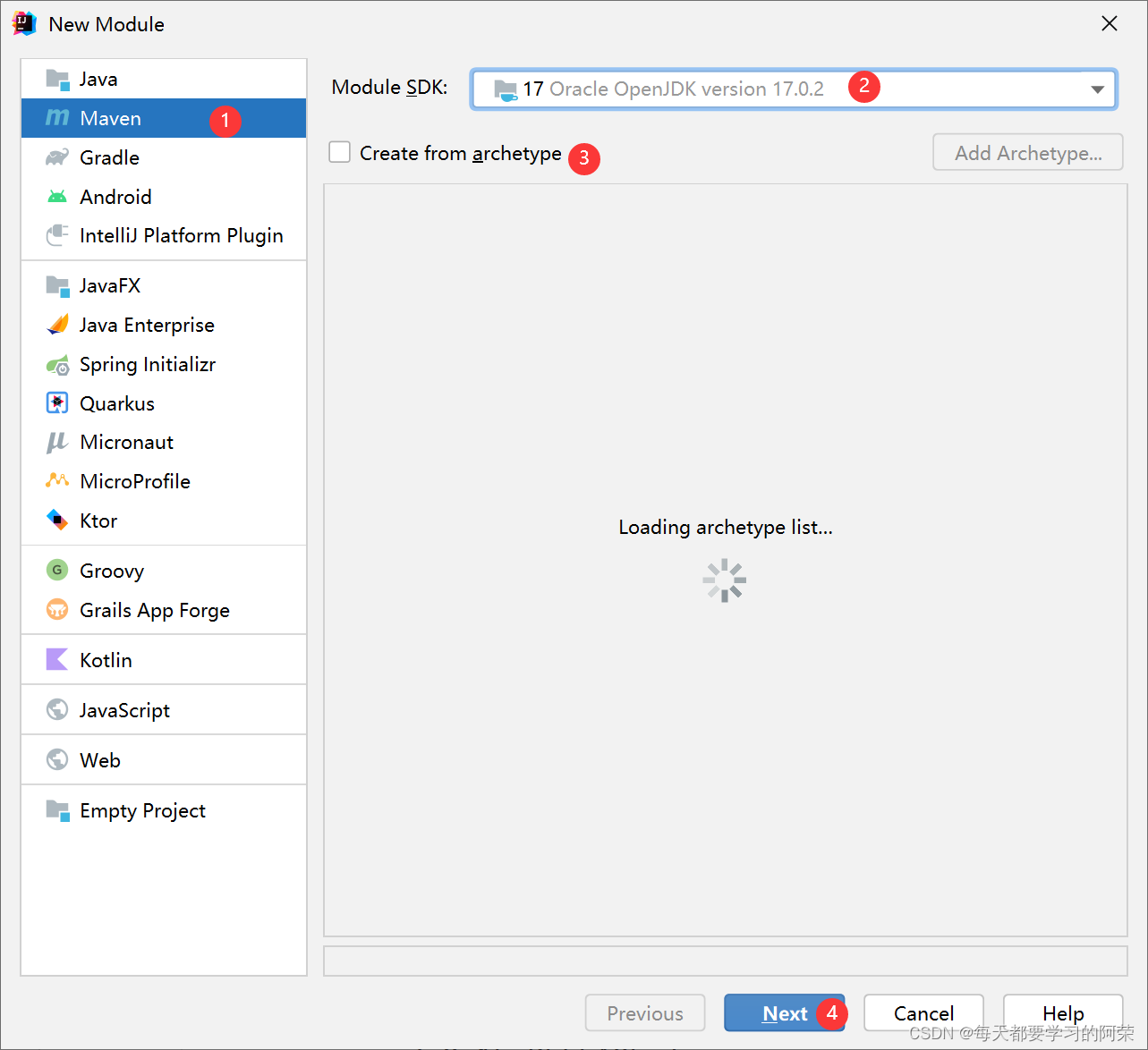This screenshot has height=1050, width=1148.
Task: Select the Micronaut mu icon
Action: click(x=57, y=443)
